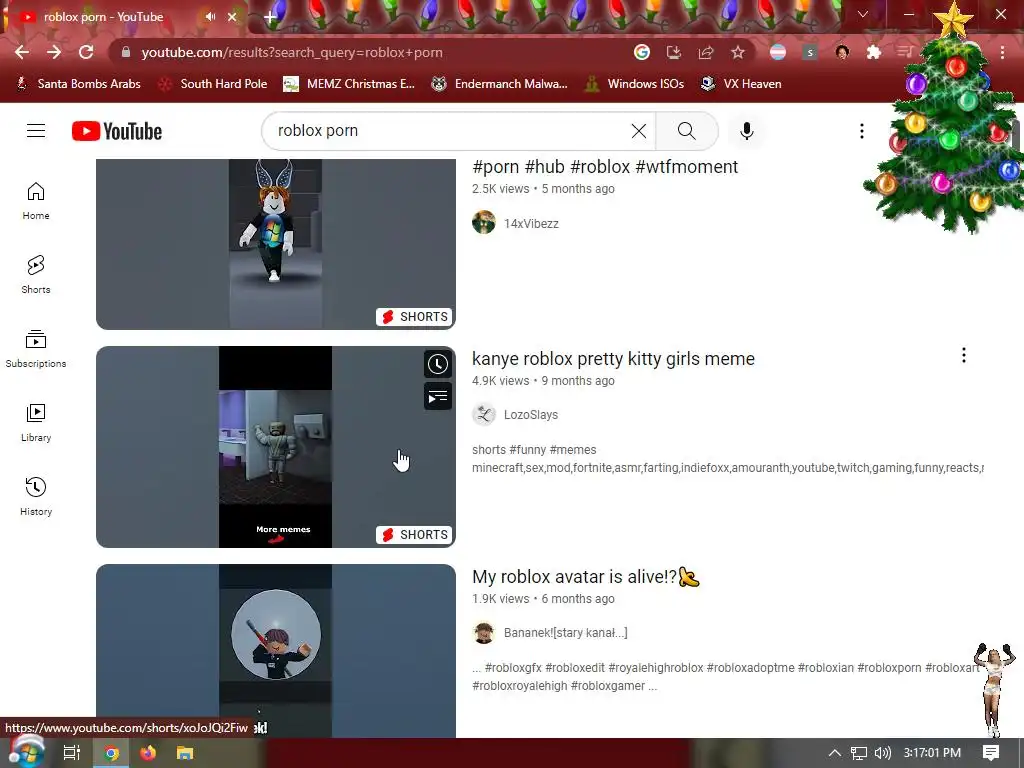Open the Shorts sidebar item
Image resolution: width=1024 pixels, height=768 pixels.
(36, 274)
